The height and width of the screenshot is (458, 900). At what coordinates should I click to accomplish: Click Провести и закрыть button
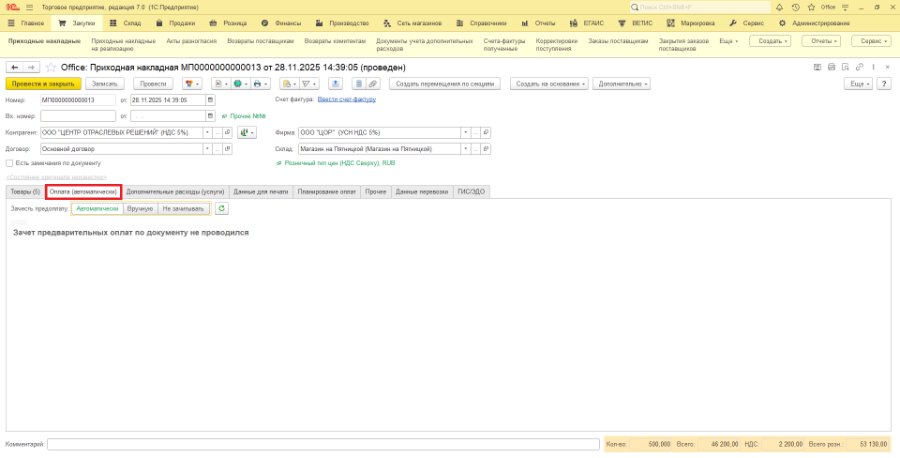click(44, 84)
